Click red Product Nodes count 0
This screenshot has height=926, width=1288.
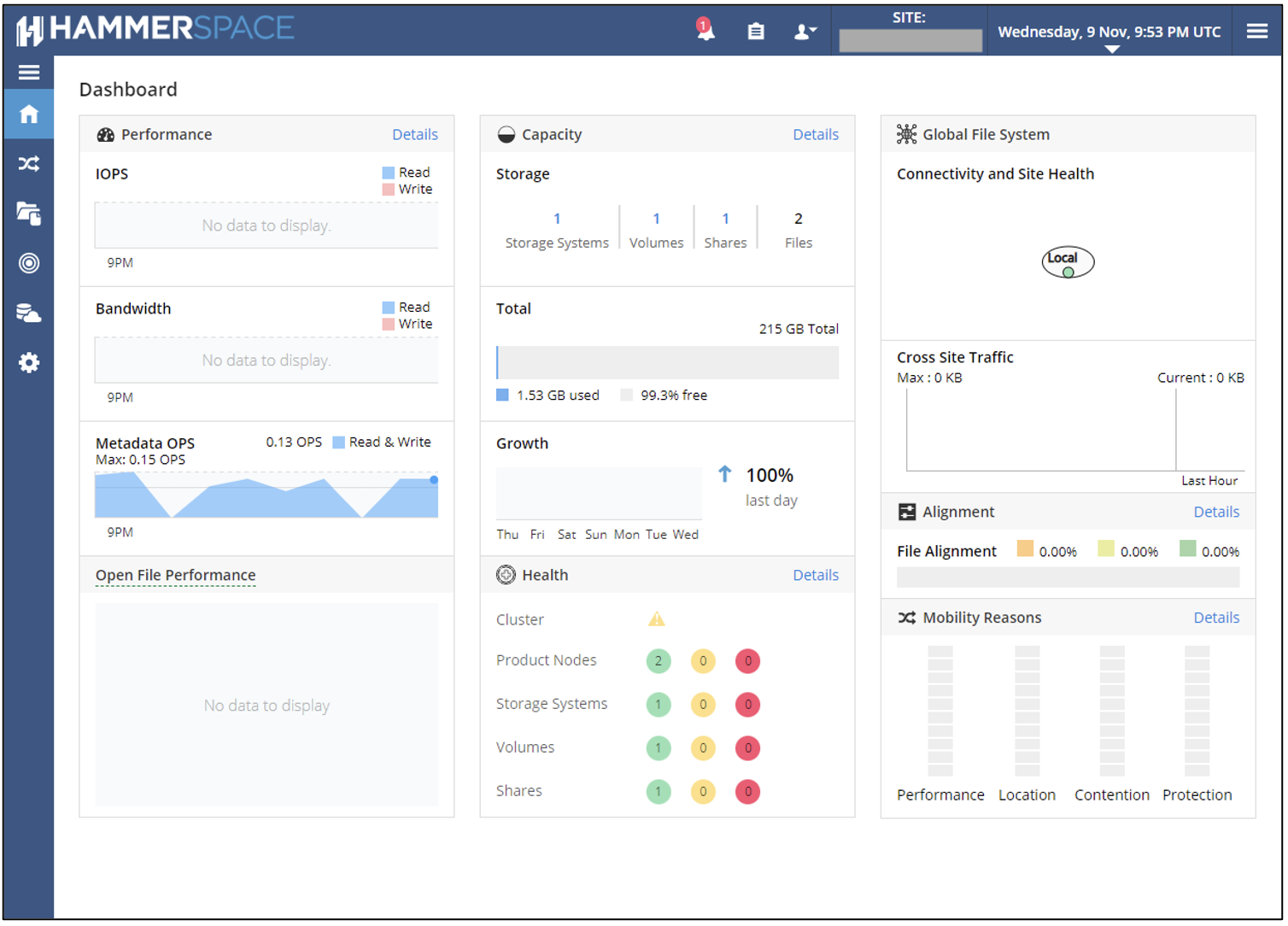[747, 660]
